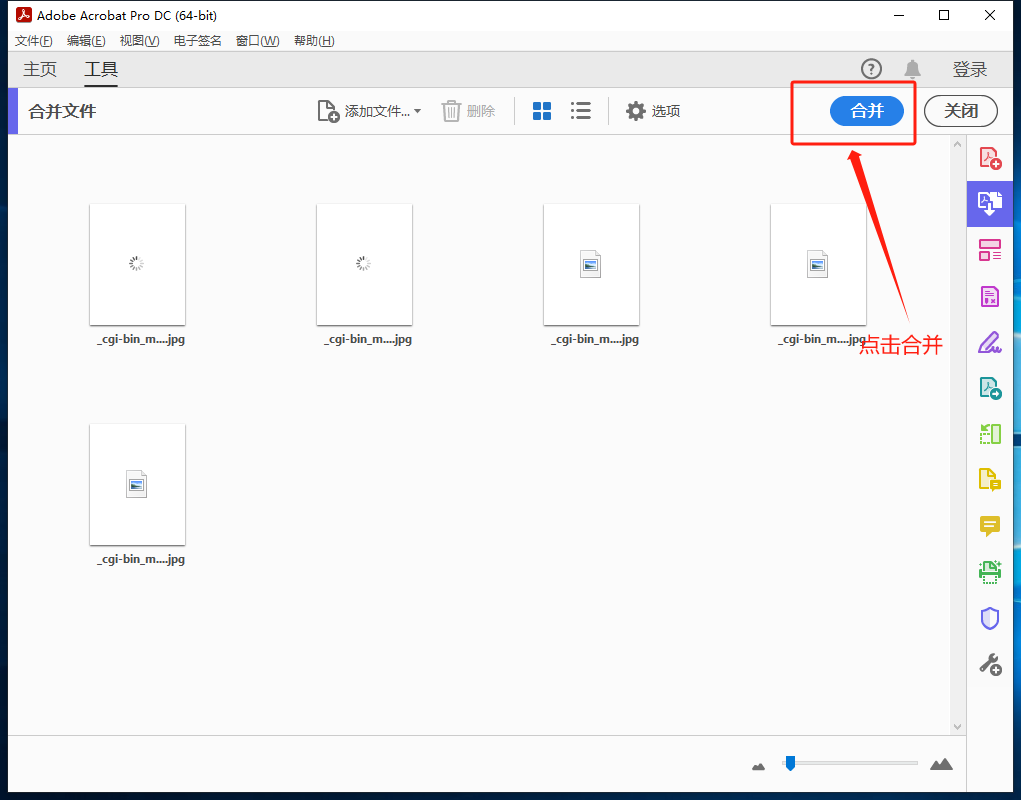Open the Export PDF sidebar tool
Viewport: 1021px width, 800px height.
point(989,388)
